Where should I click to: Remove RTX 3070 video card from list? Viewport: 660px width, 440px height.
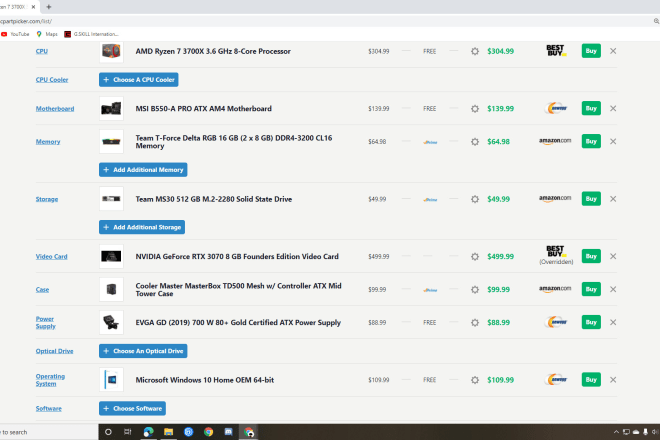613,256
